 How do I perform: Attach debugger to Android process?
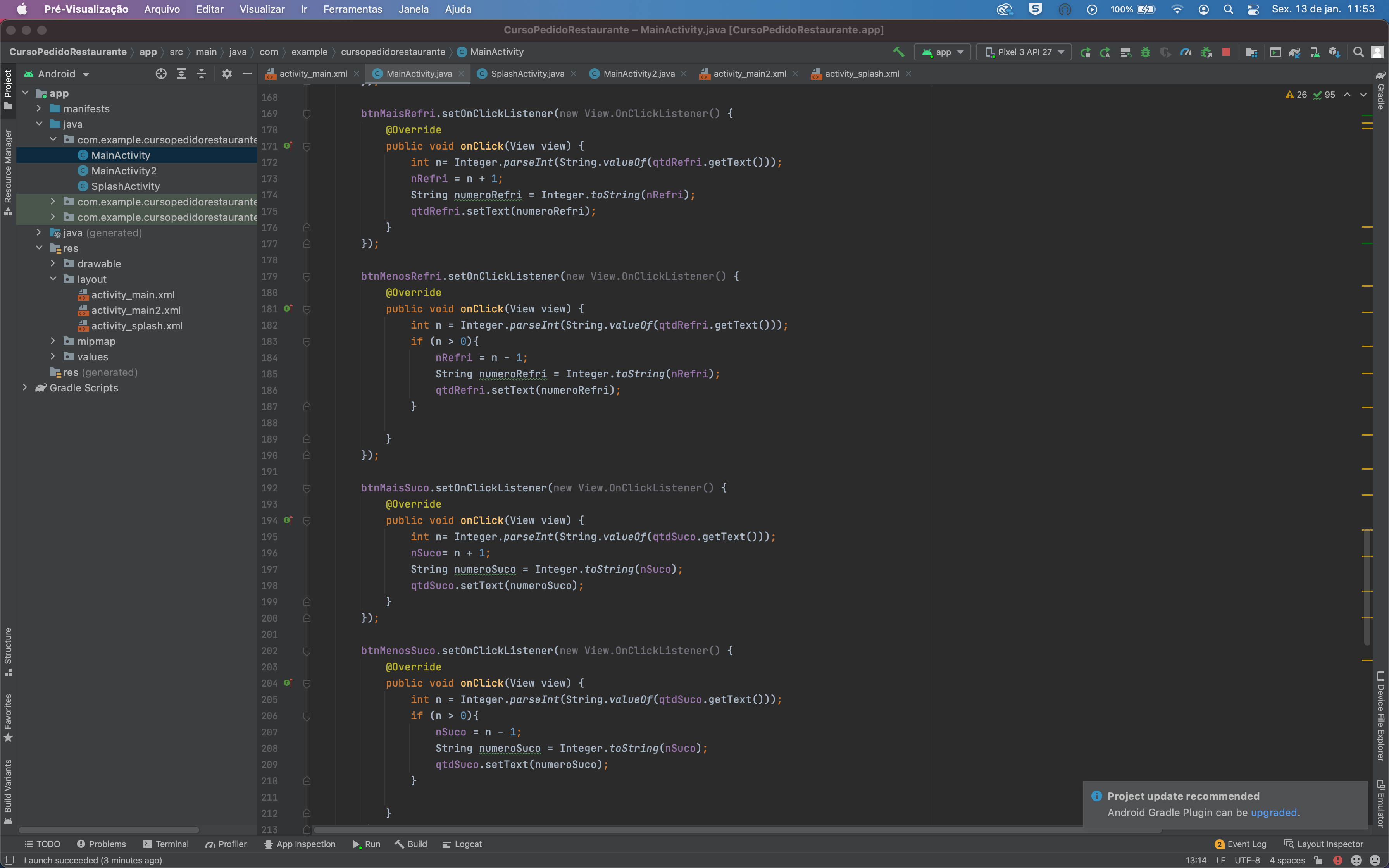1206,52
